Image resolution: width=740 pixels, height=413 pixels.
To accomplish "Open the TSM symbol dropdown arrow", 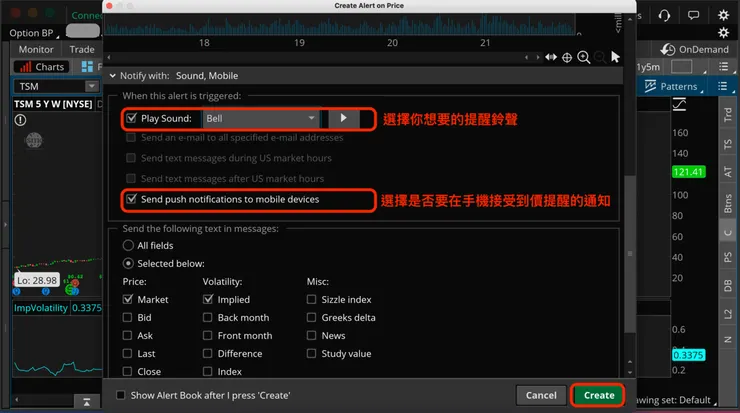I will (x=92, y=86).
